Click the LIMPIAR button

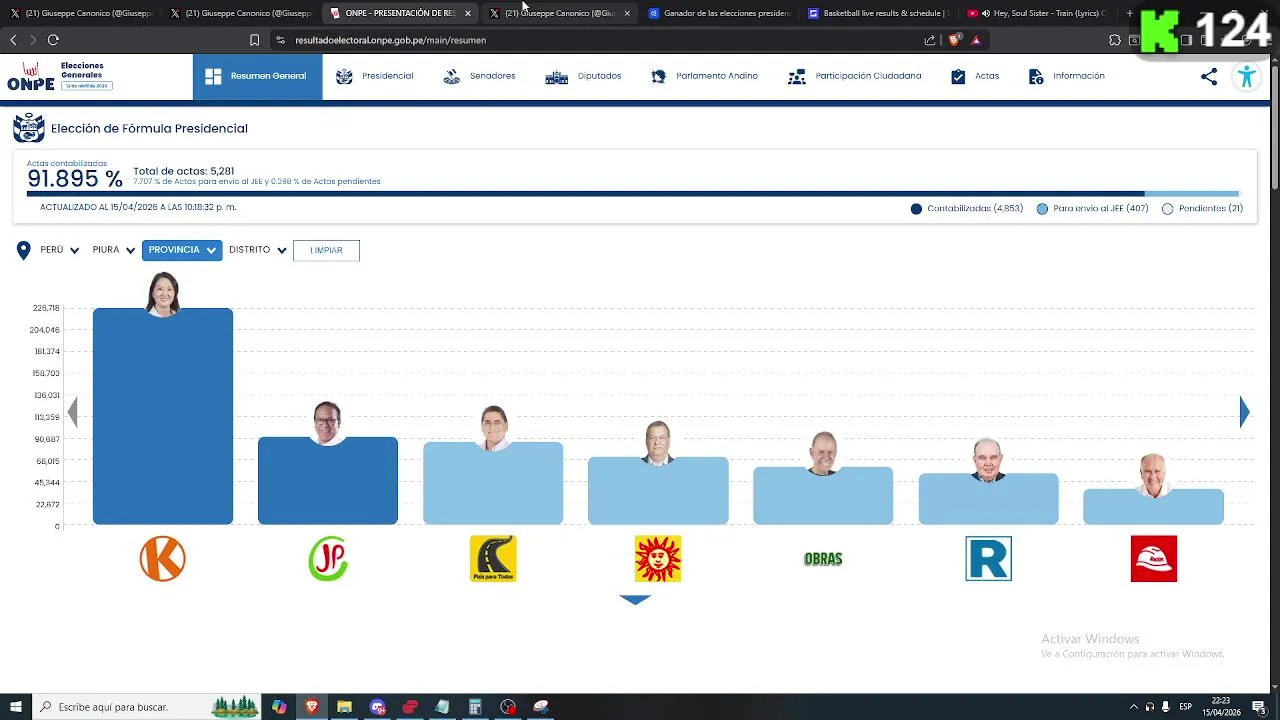(326, 250)
